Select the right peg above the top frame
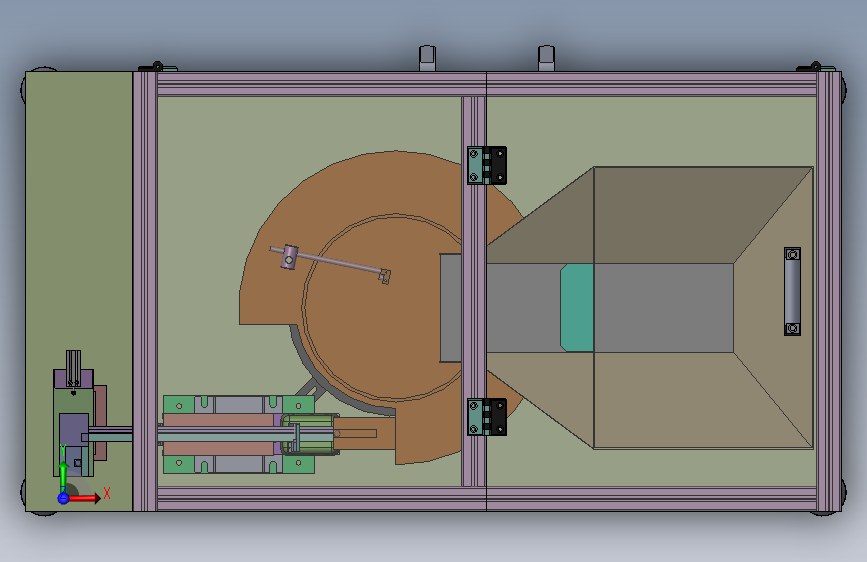The width and height of the screenshot is (867, 562). click(x=546, y=58)
